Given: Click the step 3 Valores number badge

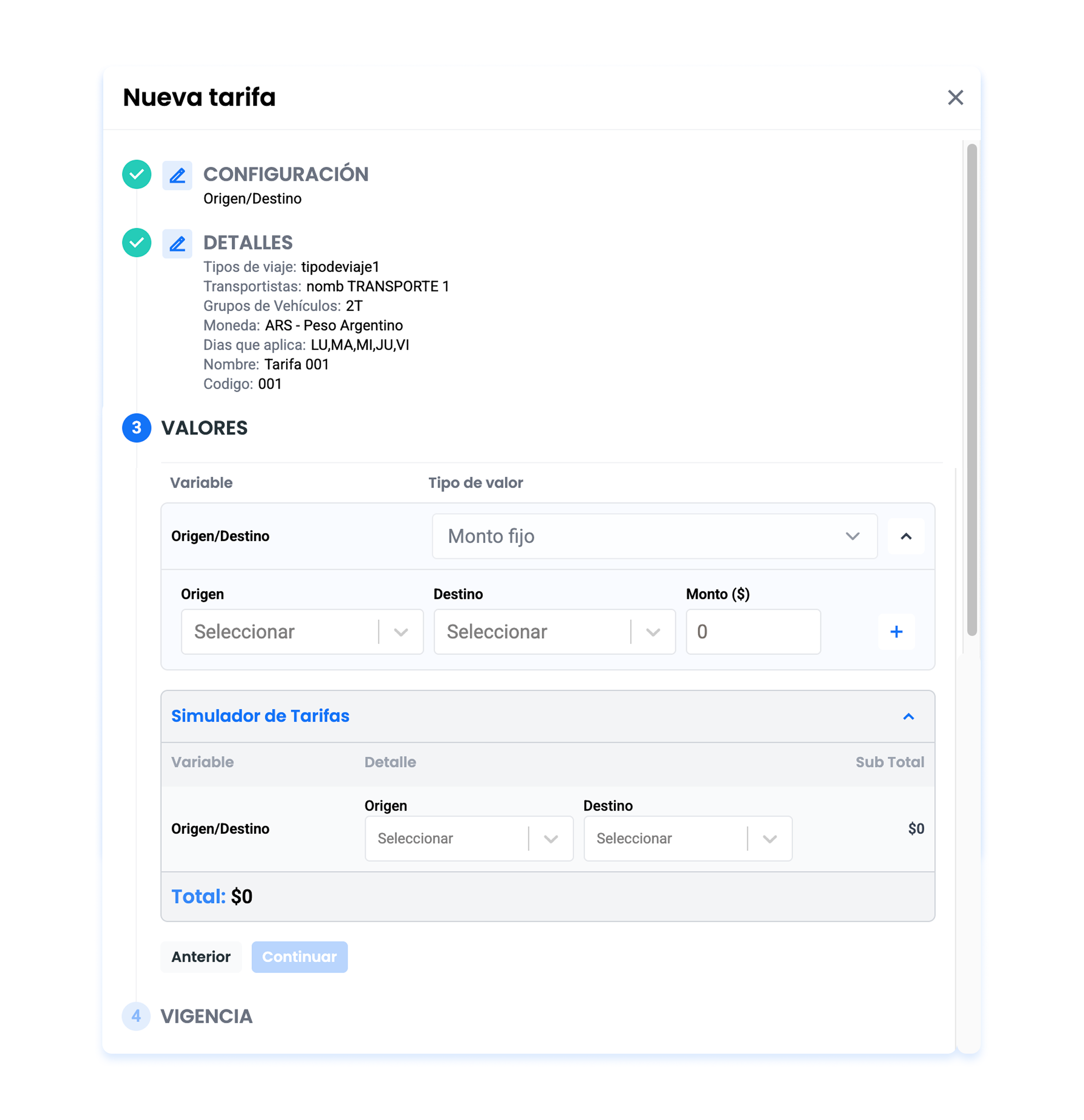Looking at the screenshot, I should [x=136, y=427].
